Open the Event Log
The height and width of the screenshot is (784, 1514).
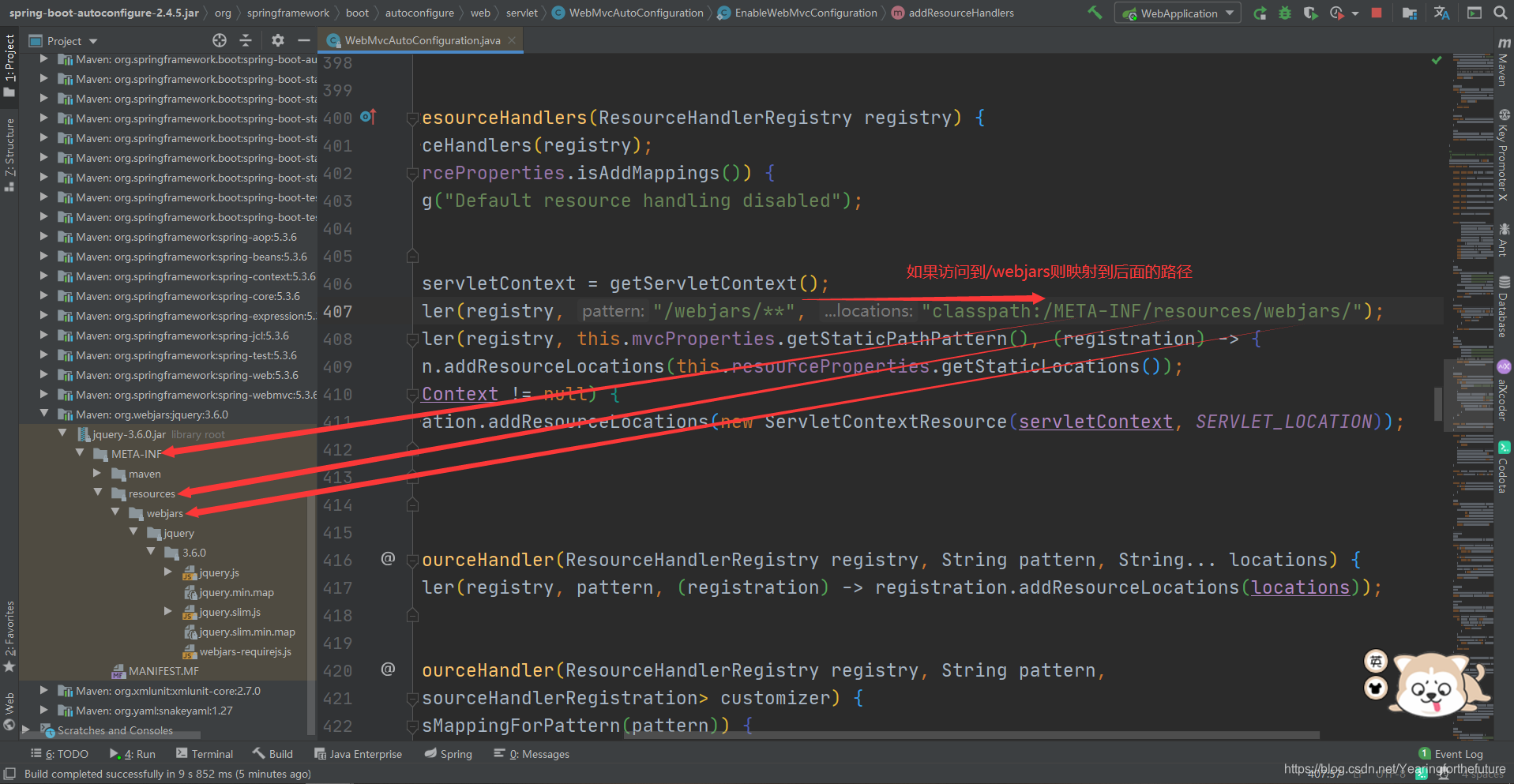click(x=1451, y=754)
